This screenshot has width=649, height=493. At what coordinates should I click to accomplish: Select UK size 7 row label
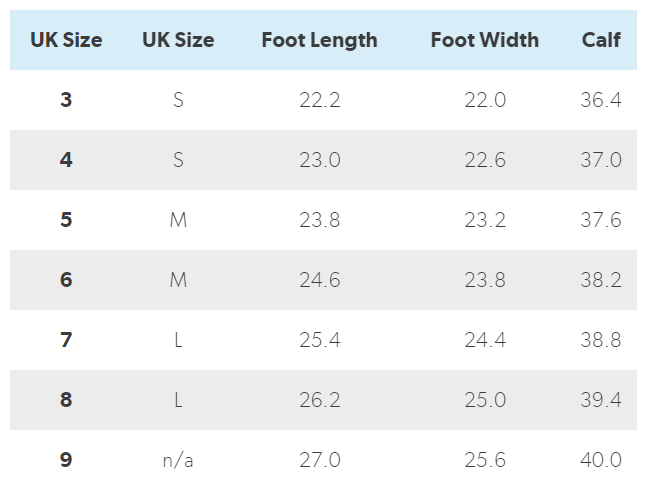point(66,340)
